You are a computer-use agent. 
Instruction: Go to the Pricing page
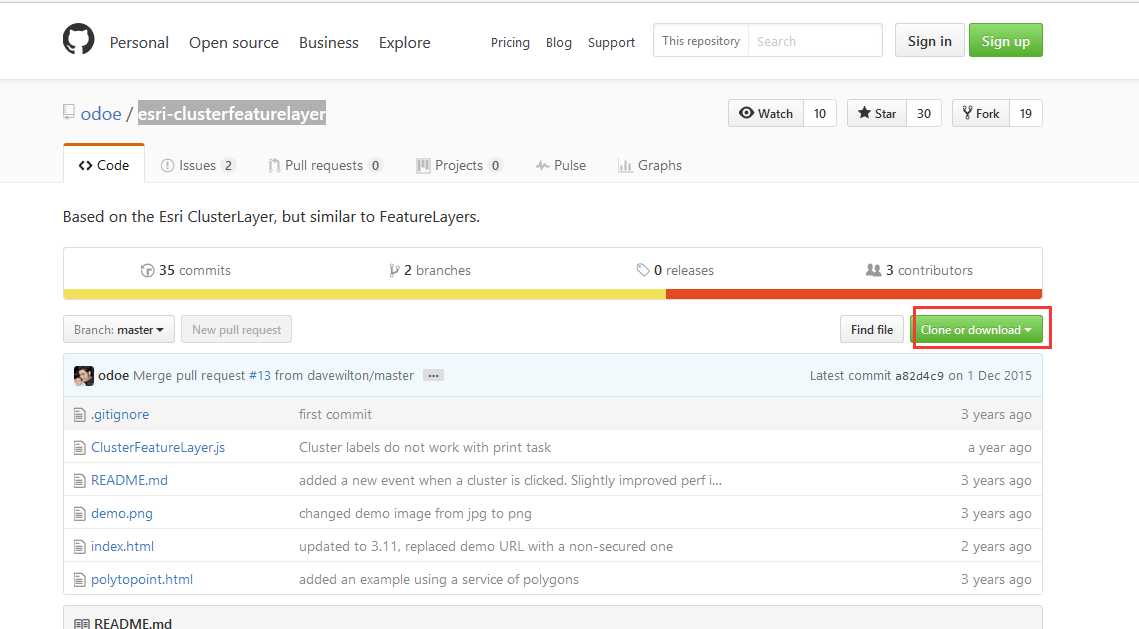pos(510,42)
